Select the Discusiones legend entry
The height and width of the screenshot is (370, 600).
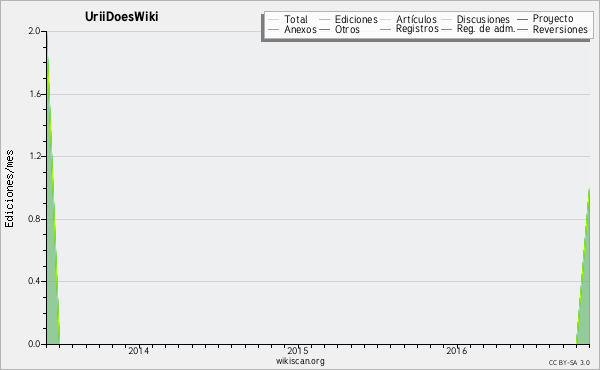(483, 19)
